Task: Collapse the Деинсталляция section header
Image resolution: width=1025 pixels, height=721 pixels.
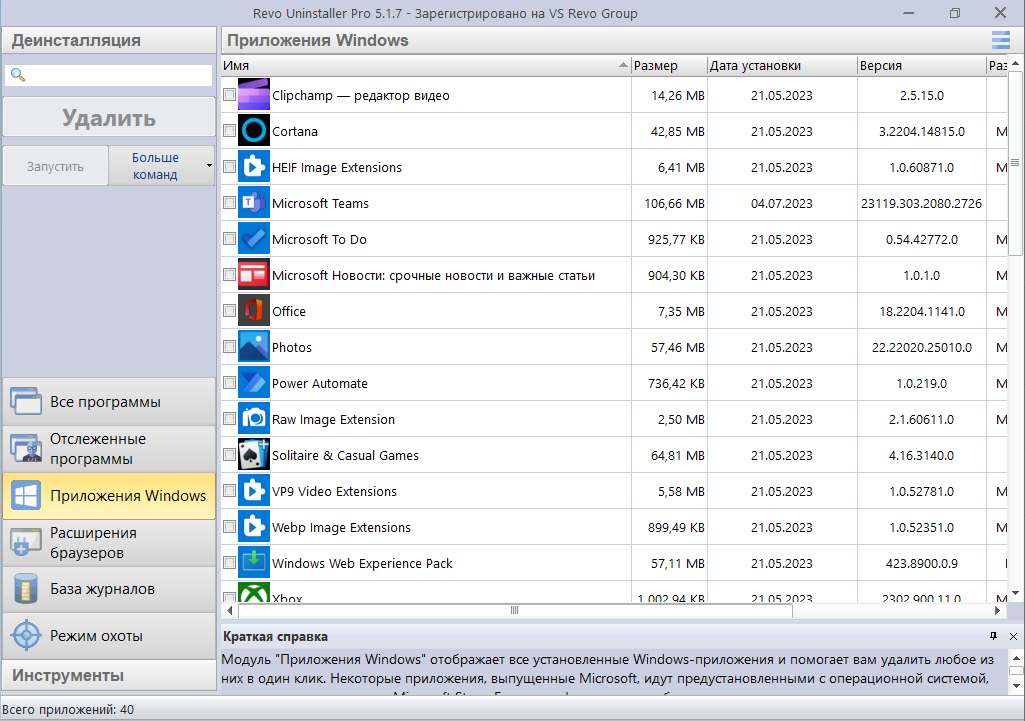Action: pos(109,41)
